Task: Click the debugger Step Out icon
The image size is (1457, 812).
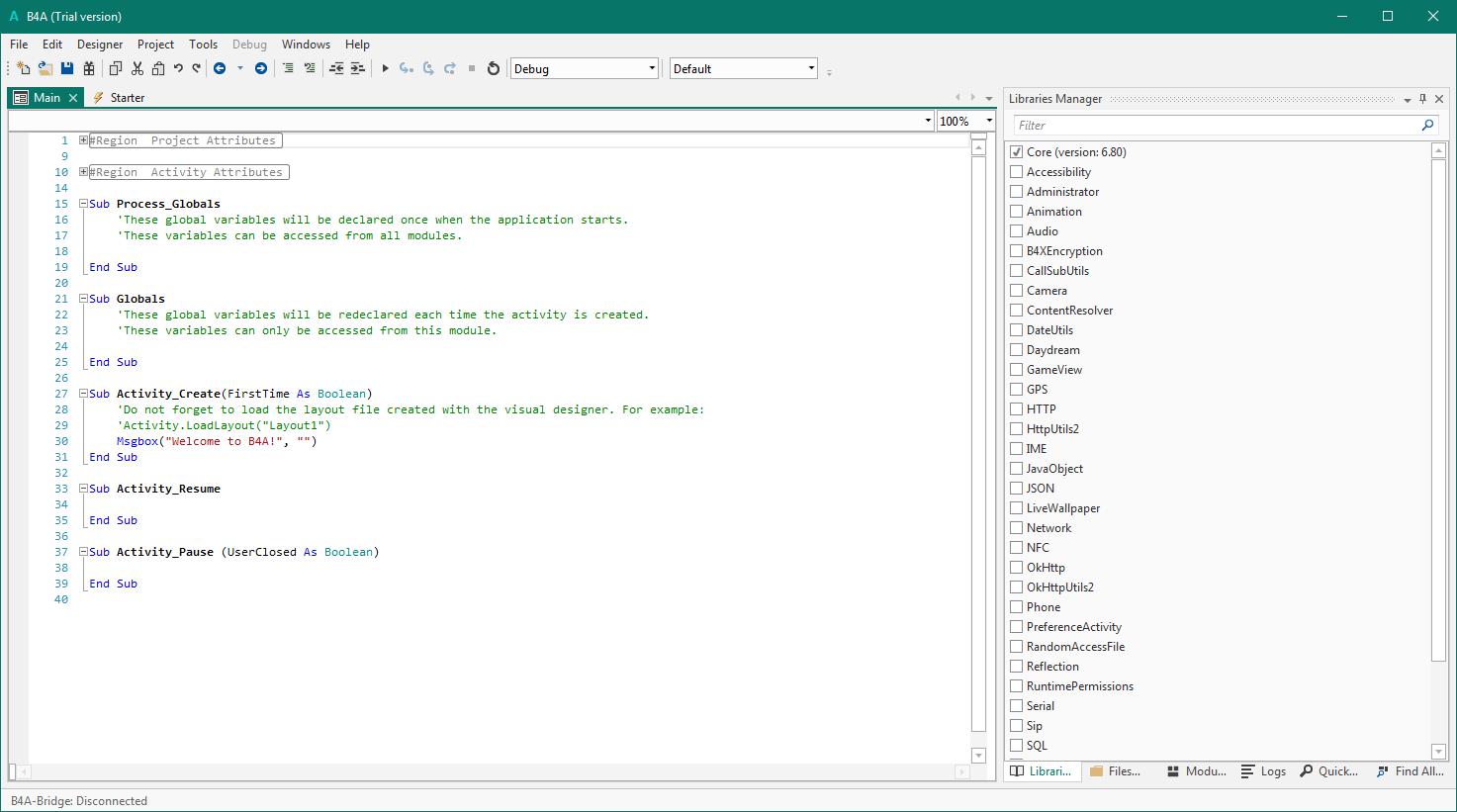Action: pos(450,68)
